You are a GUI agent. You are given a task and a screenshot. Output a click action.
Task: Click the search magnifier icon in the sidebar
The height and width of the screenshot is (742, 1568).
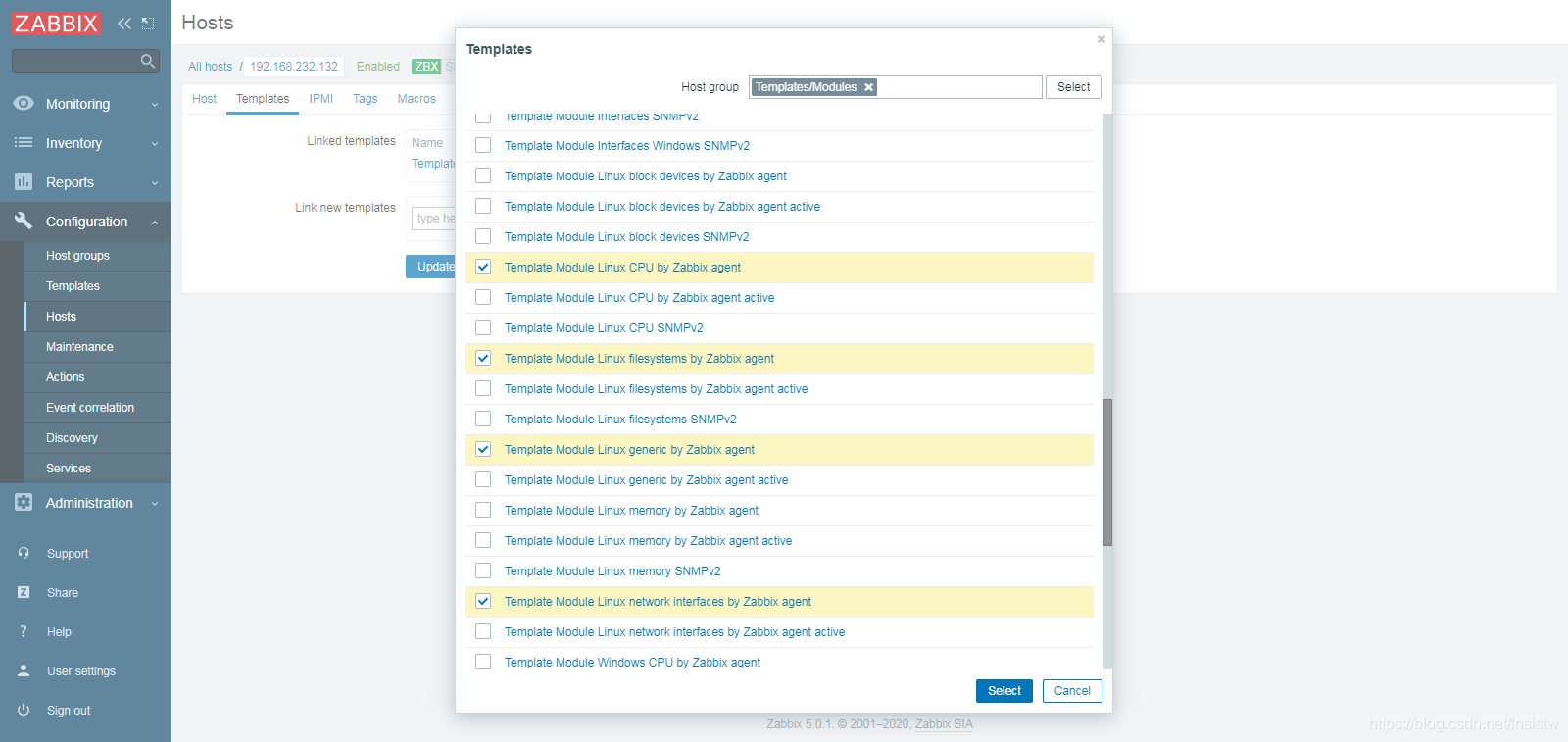[148, 61]
